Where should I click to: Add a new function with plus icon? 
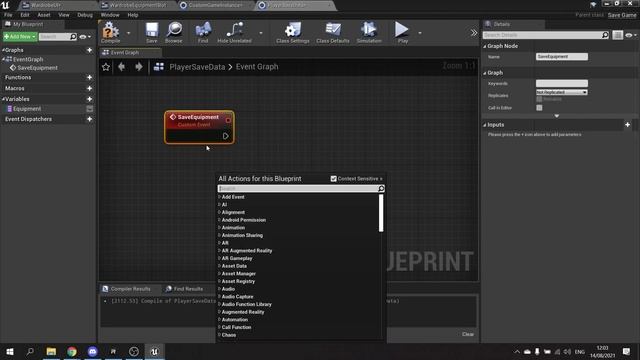tap(89, 77)
